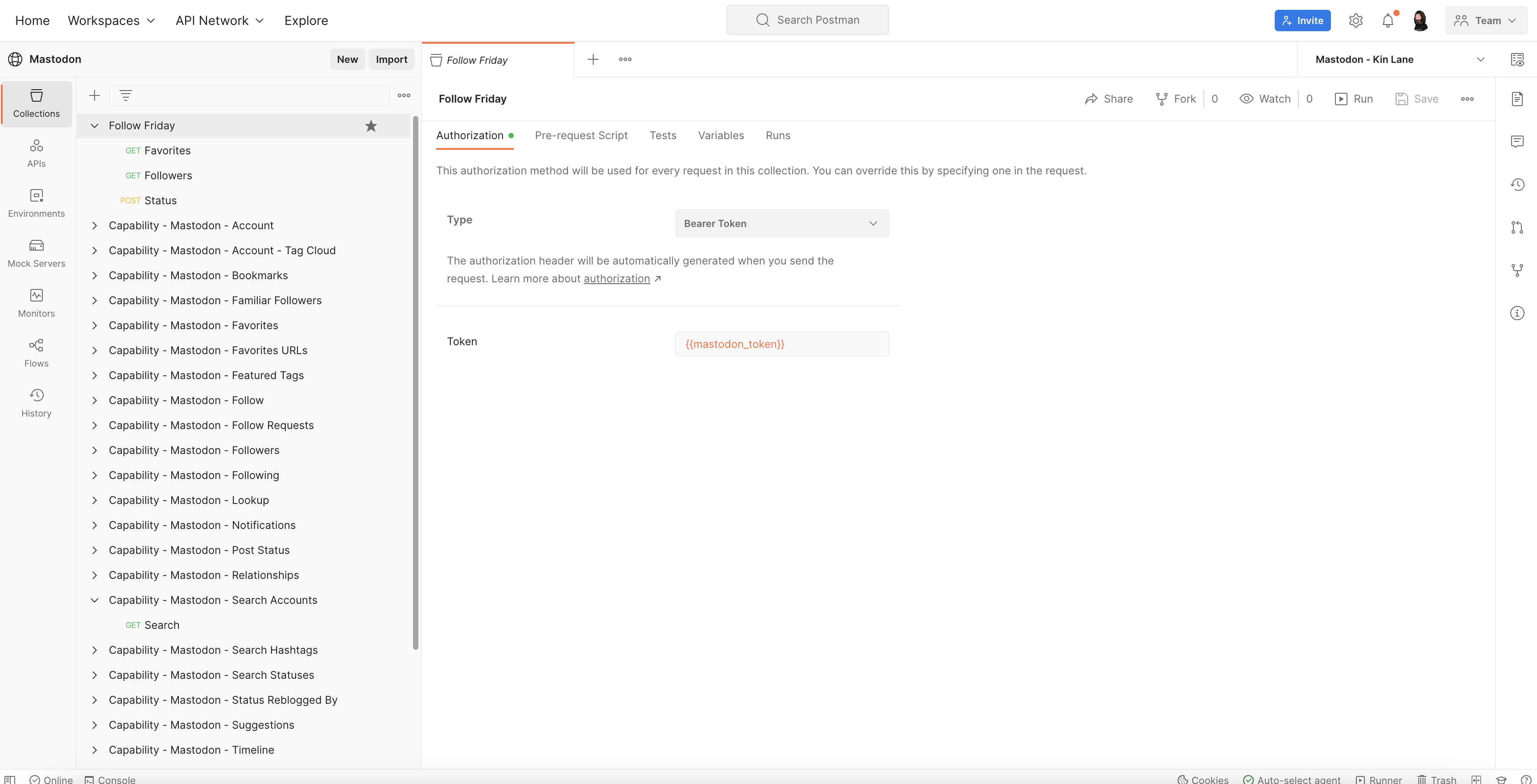1537x784 pixels.
Task: Switch to the Variables tab
Action: (x=721, y=136)
